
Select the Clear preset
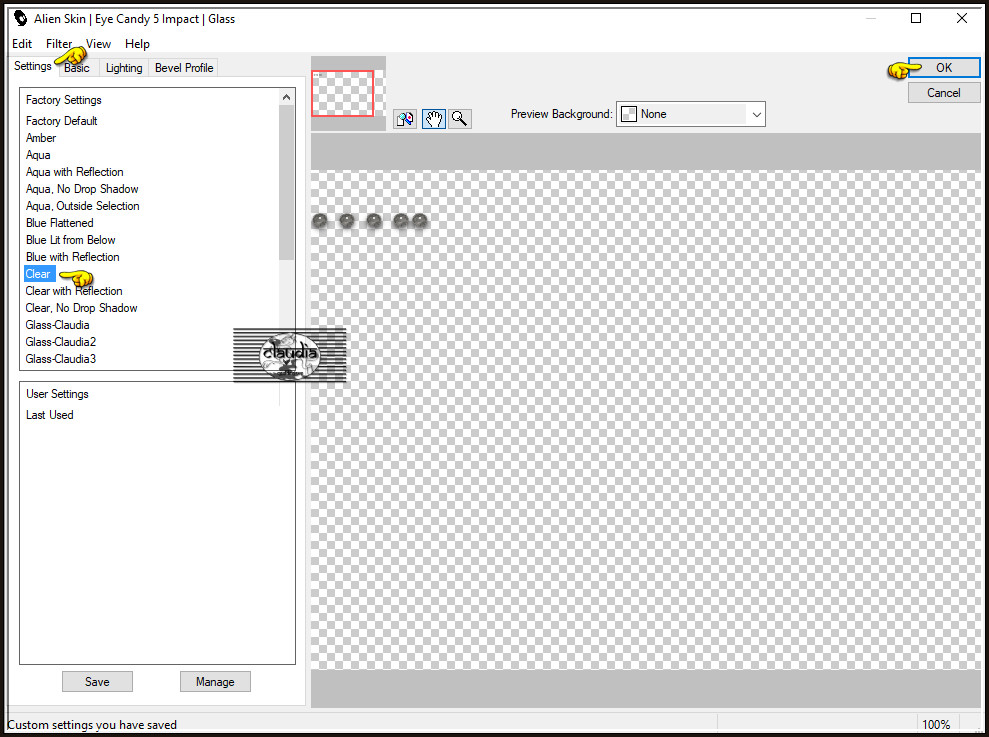[40, 274]
